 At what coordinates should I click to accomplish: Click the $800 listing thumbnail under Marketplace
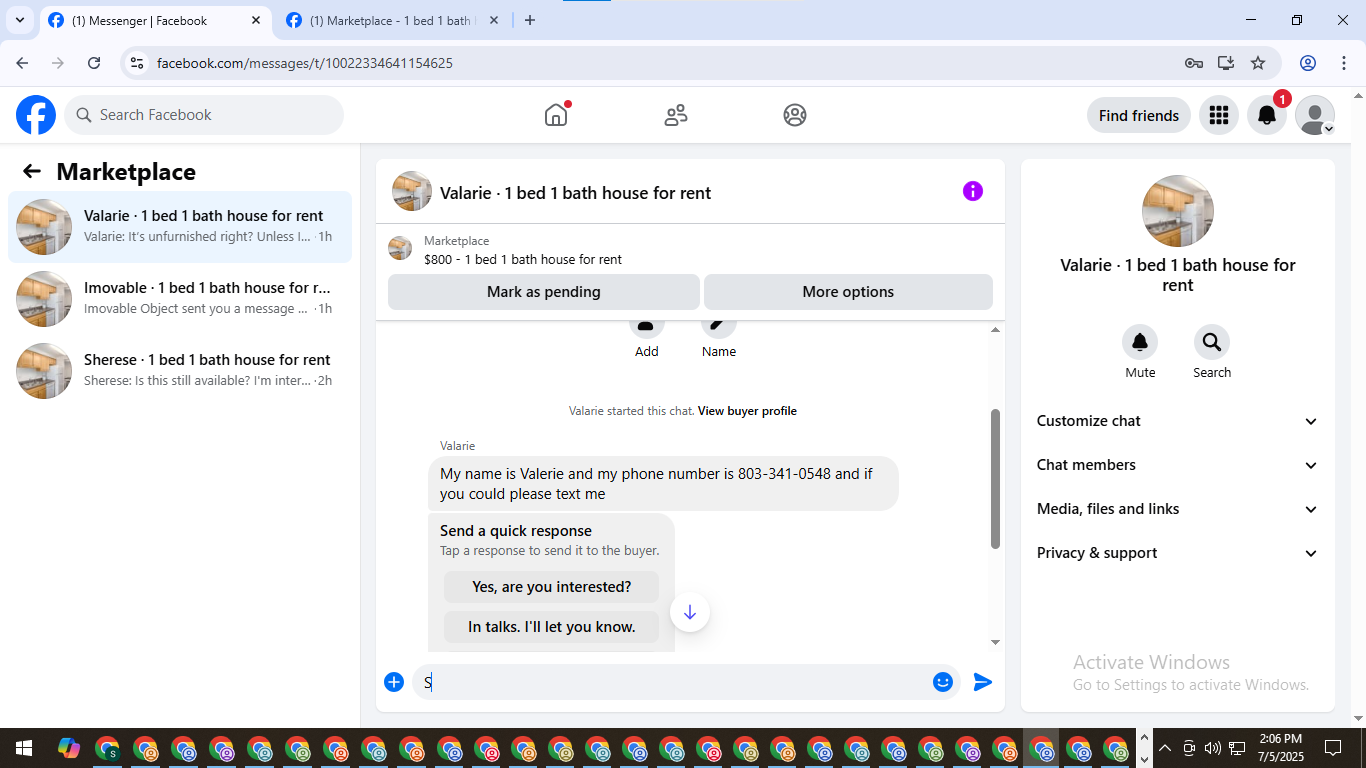click(400, 248)
